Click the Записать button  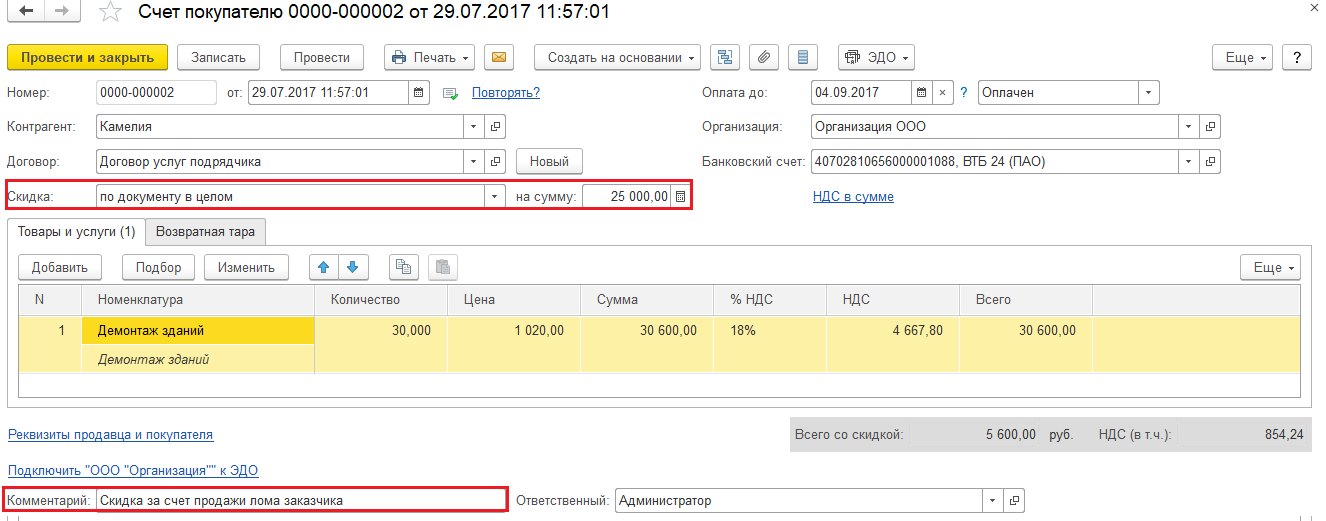219,57
